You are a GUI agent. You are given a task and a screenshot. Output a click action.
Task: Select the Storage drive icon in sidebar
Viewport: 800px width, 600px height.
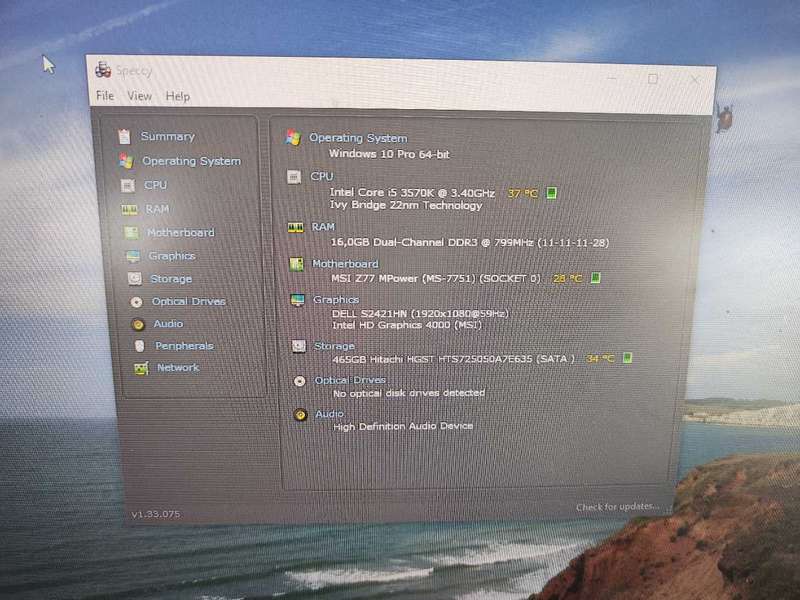click(135, 279)
